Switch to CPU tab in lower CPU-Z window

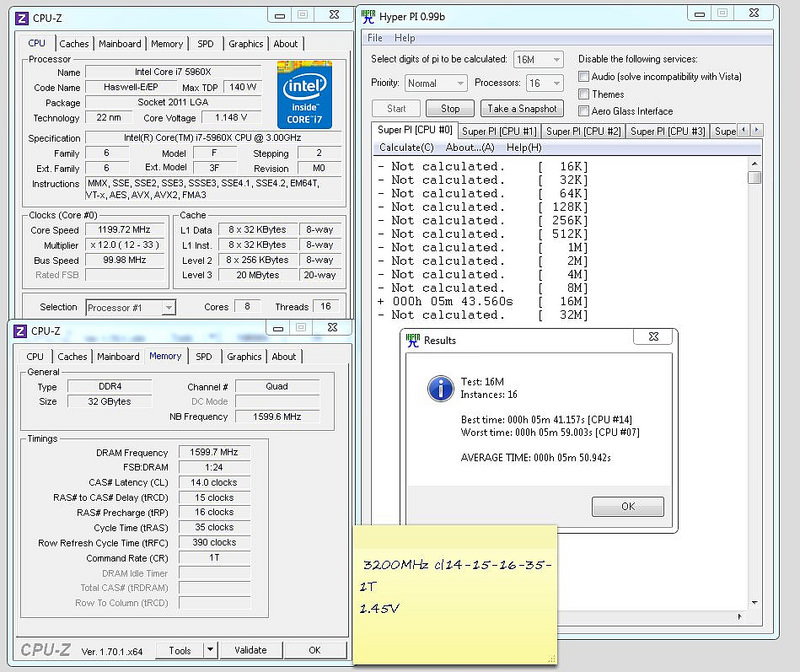35,357
